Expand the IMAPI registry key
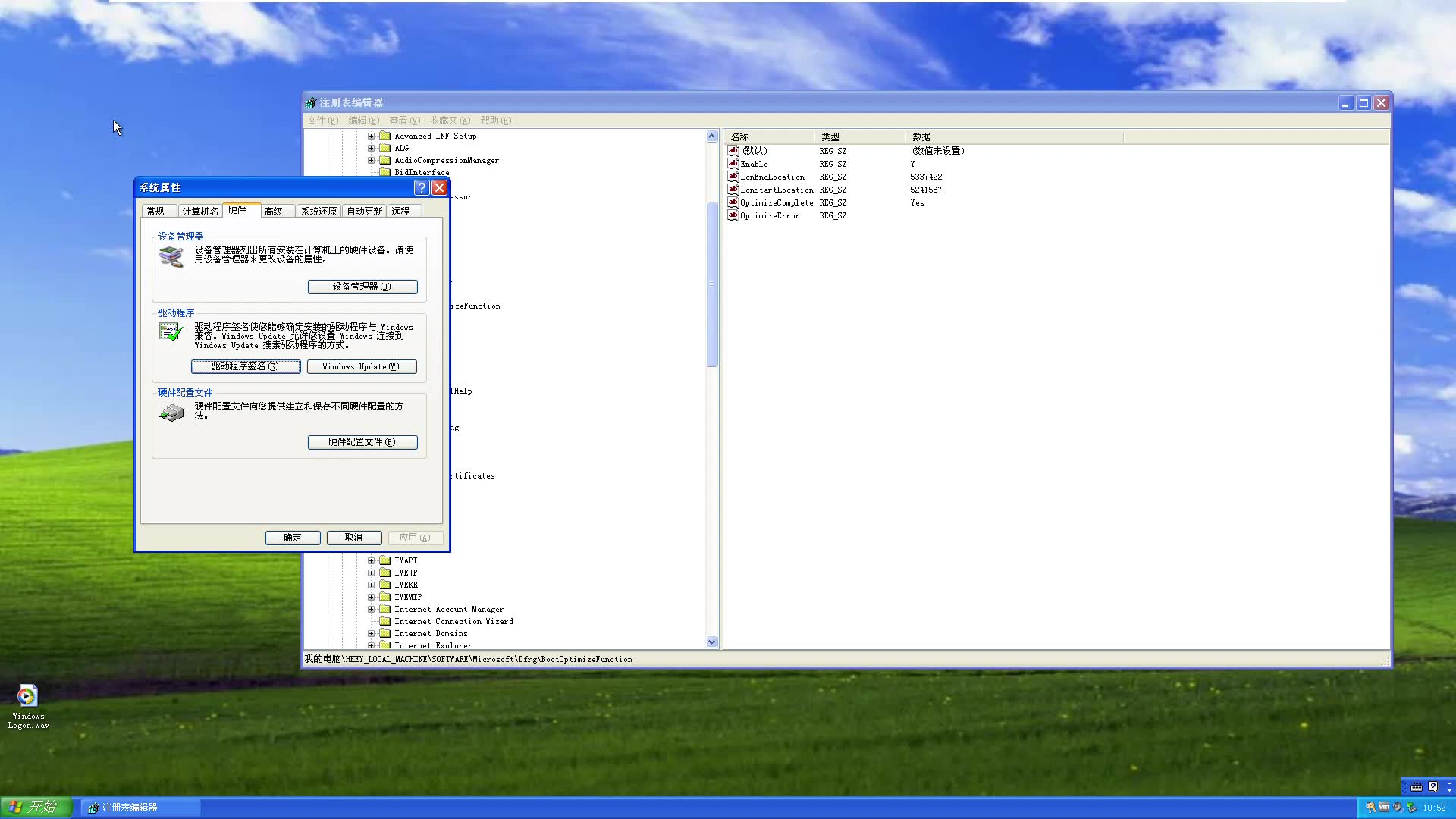This screenshot has width=1456, height=819. (371, 560)
